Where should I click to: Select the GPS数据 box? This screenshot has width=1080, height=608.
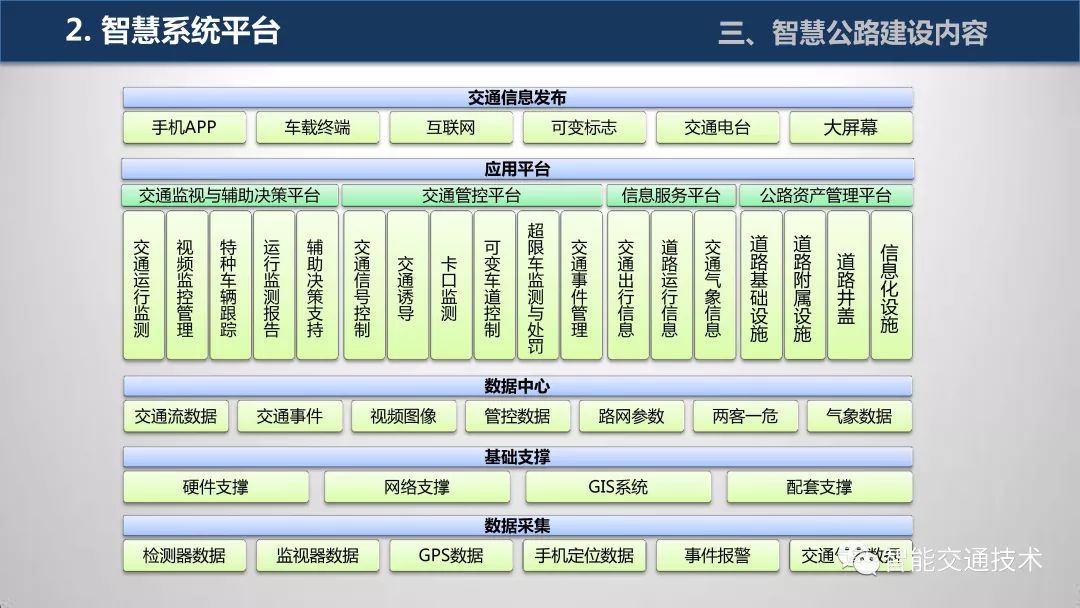point(451,556)
